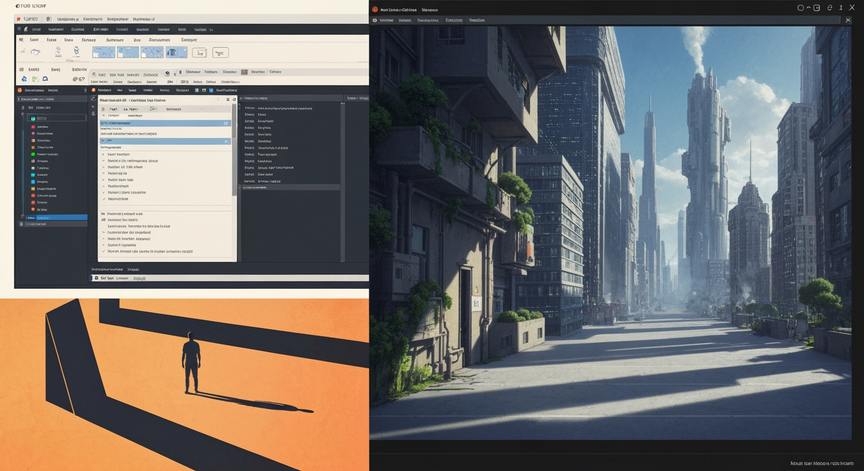Viewport: 864px width, 471px height.
Task: Select the hand pointer tool in the ribbon
Action: click(36, 52)
